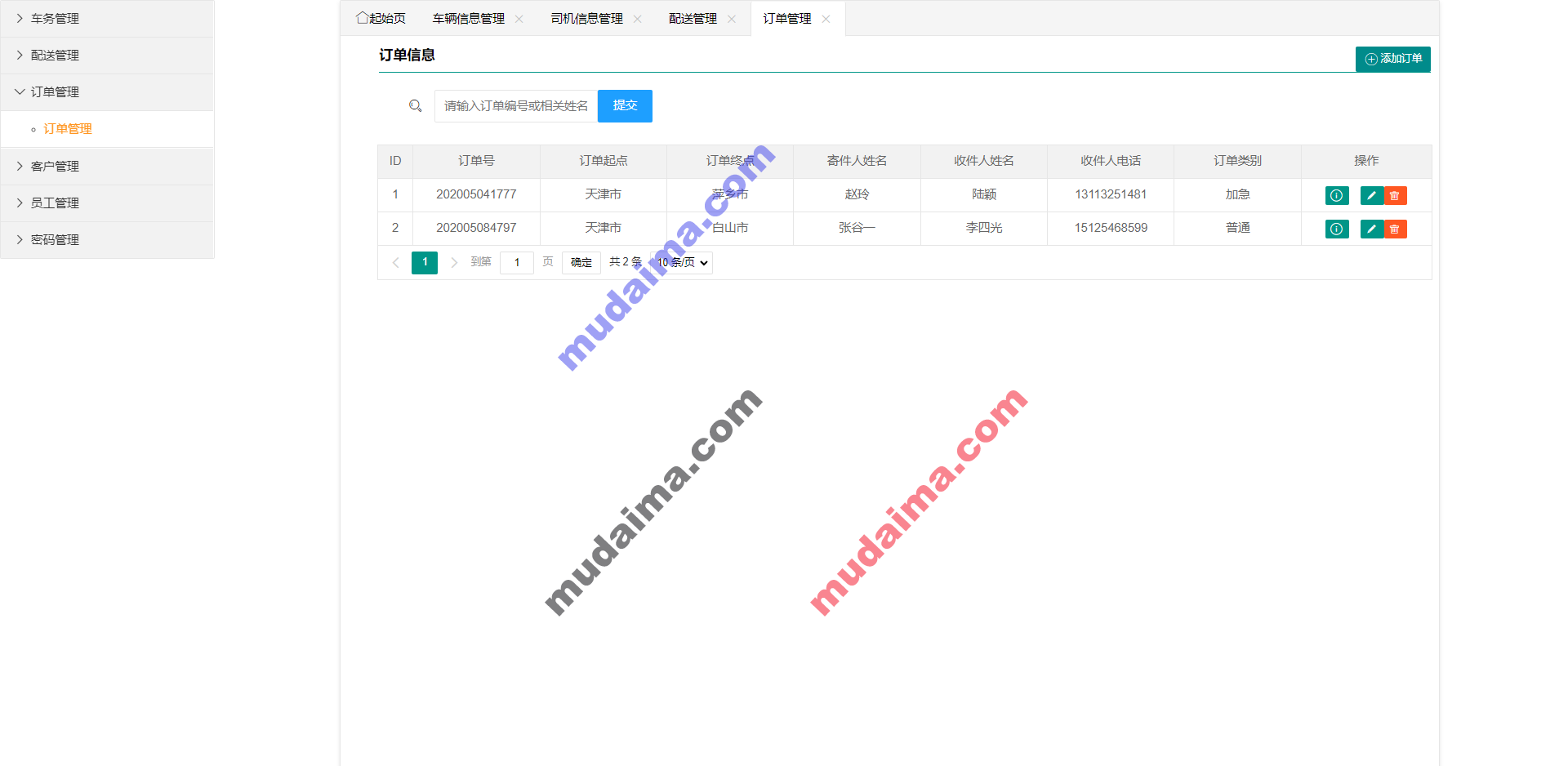Click the 订单号 column header
This screenshot has width=1568, height=766.
click(476, 161)
